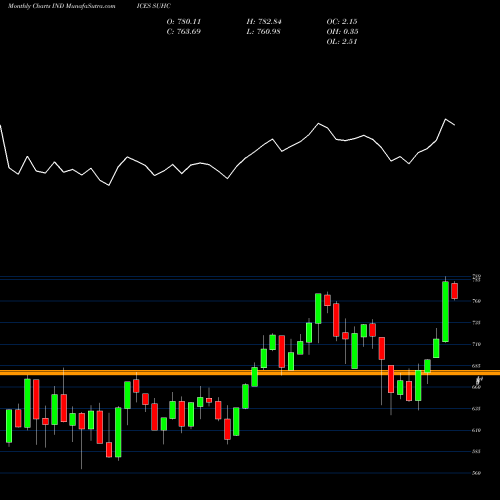This screenshot has height=500, width=500.
Task: Click the 710 price axis label
Action: (476, 344)
